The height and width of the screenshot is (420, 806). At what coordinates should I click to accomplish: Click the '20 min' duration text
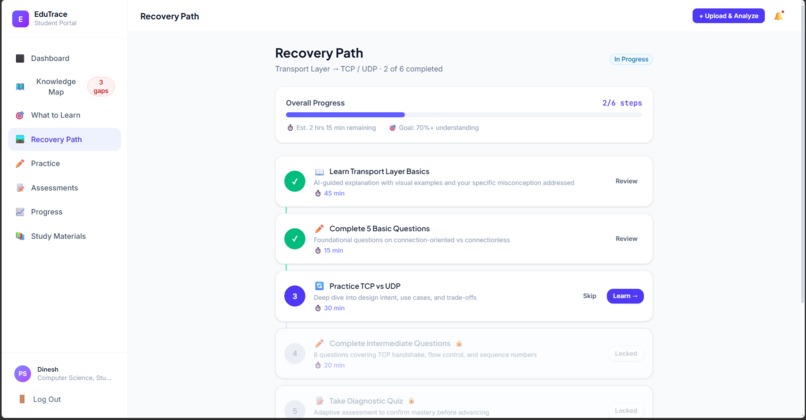(334, 365)
